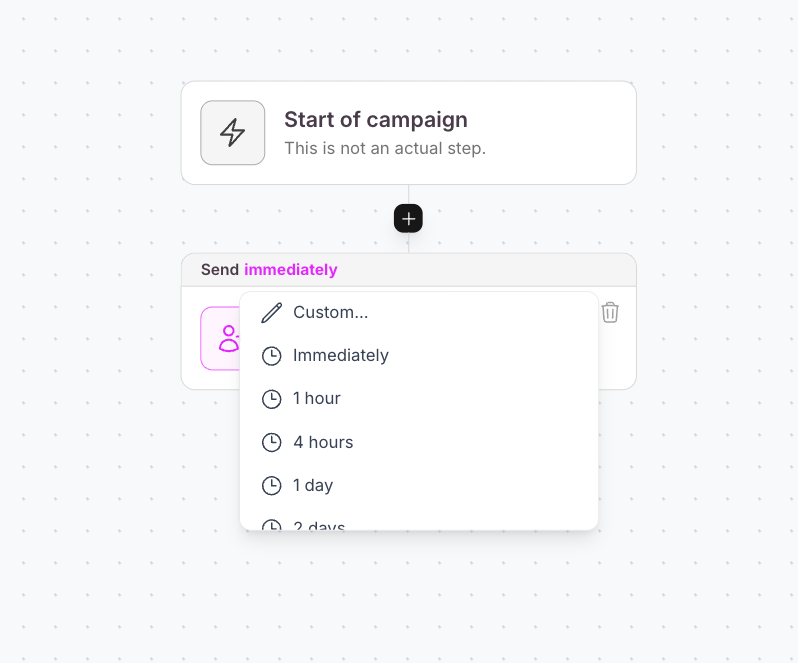Screen dimensions: 798x663
Task: Click the clock icon next to 4 hours
Action: click(x=271, y=442)
